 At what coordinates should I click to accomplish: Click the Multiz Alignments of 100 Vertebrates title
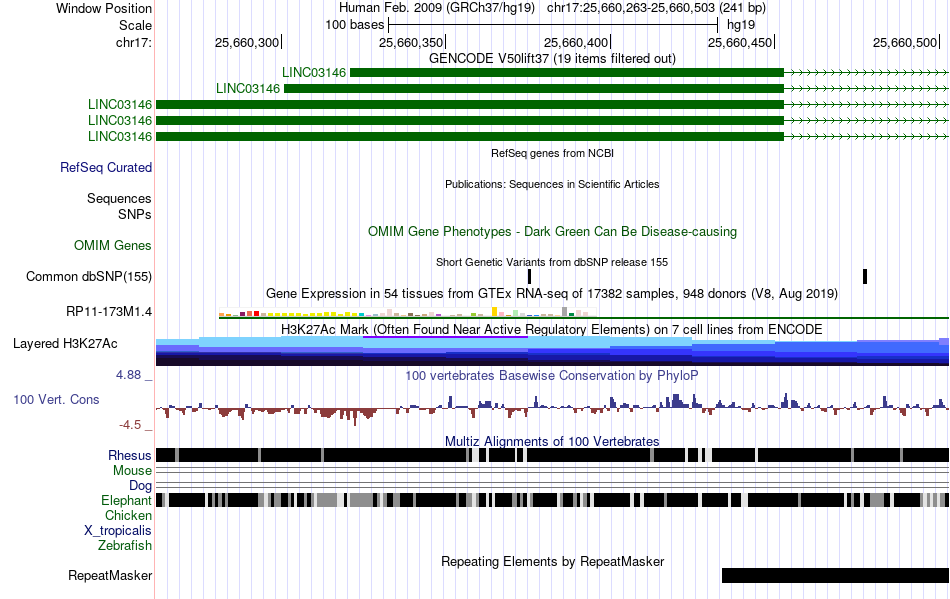click(x=552, y=442)
